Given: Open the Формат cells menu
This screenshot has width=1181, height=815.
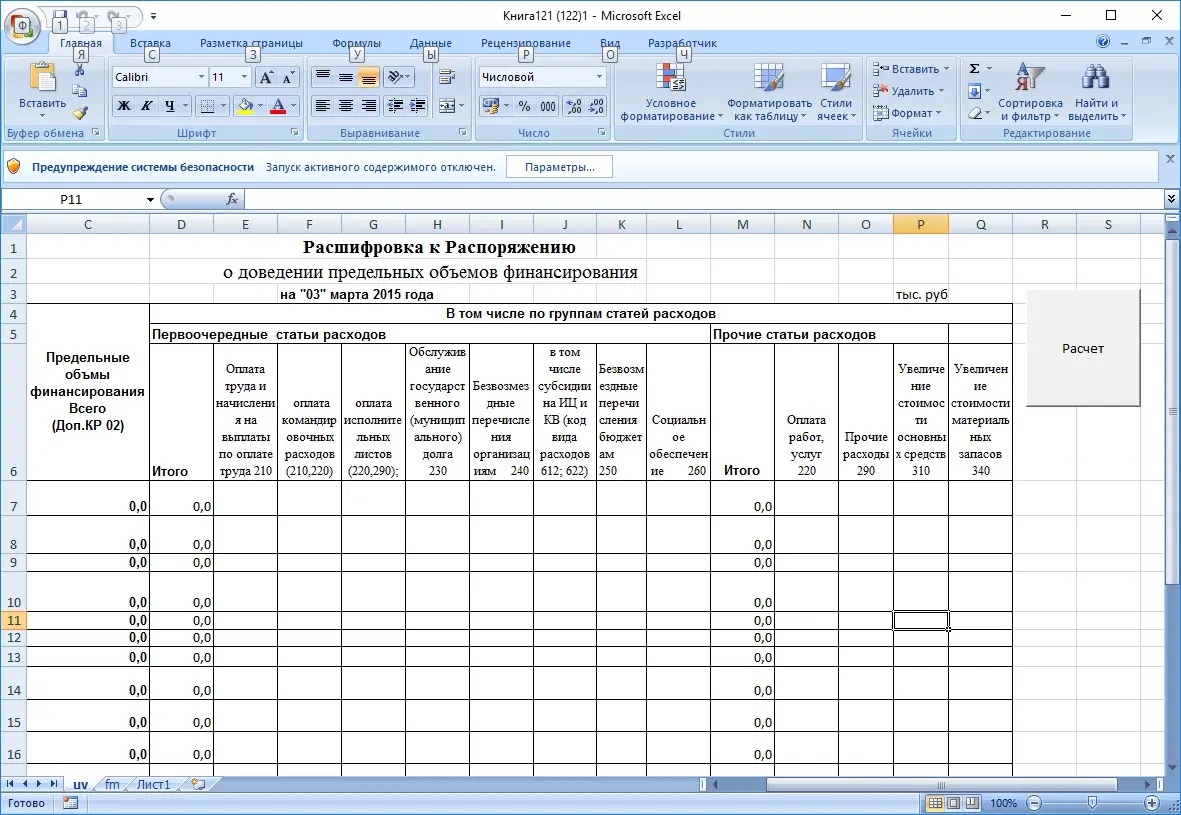Looking at the screenshot, I should click(907, 113).
